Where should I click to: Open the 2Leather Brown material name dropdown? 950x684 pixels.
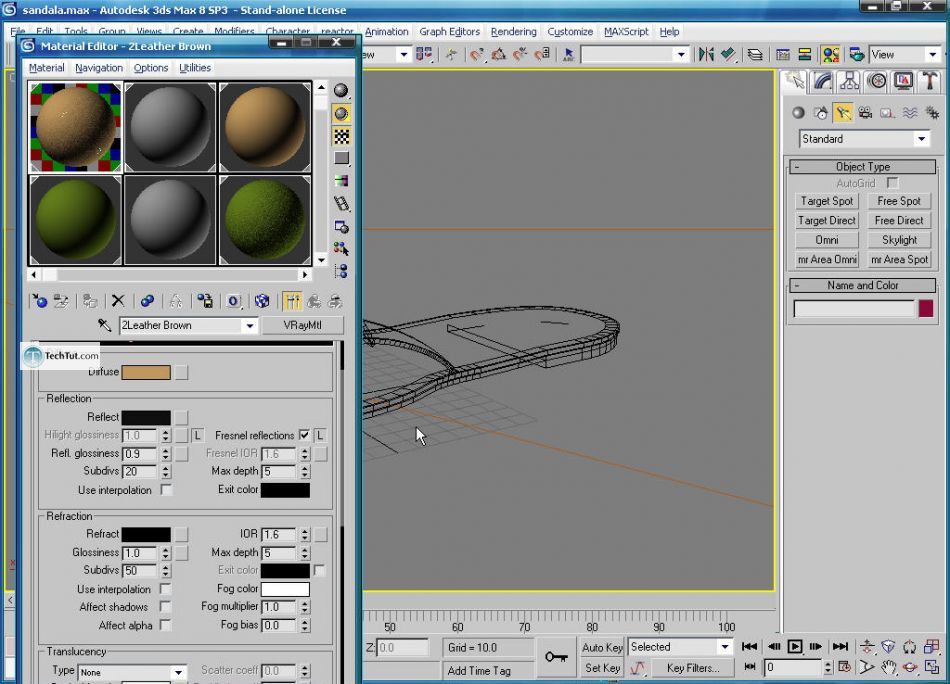pos(249,326)
